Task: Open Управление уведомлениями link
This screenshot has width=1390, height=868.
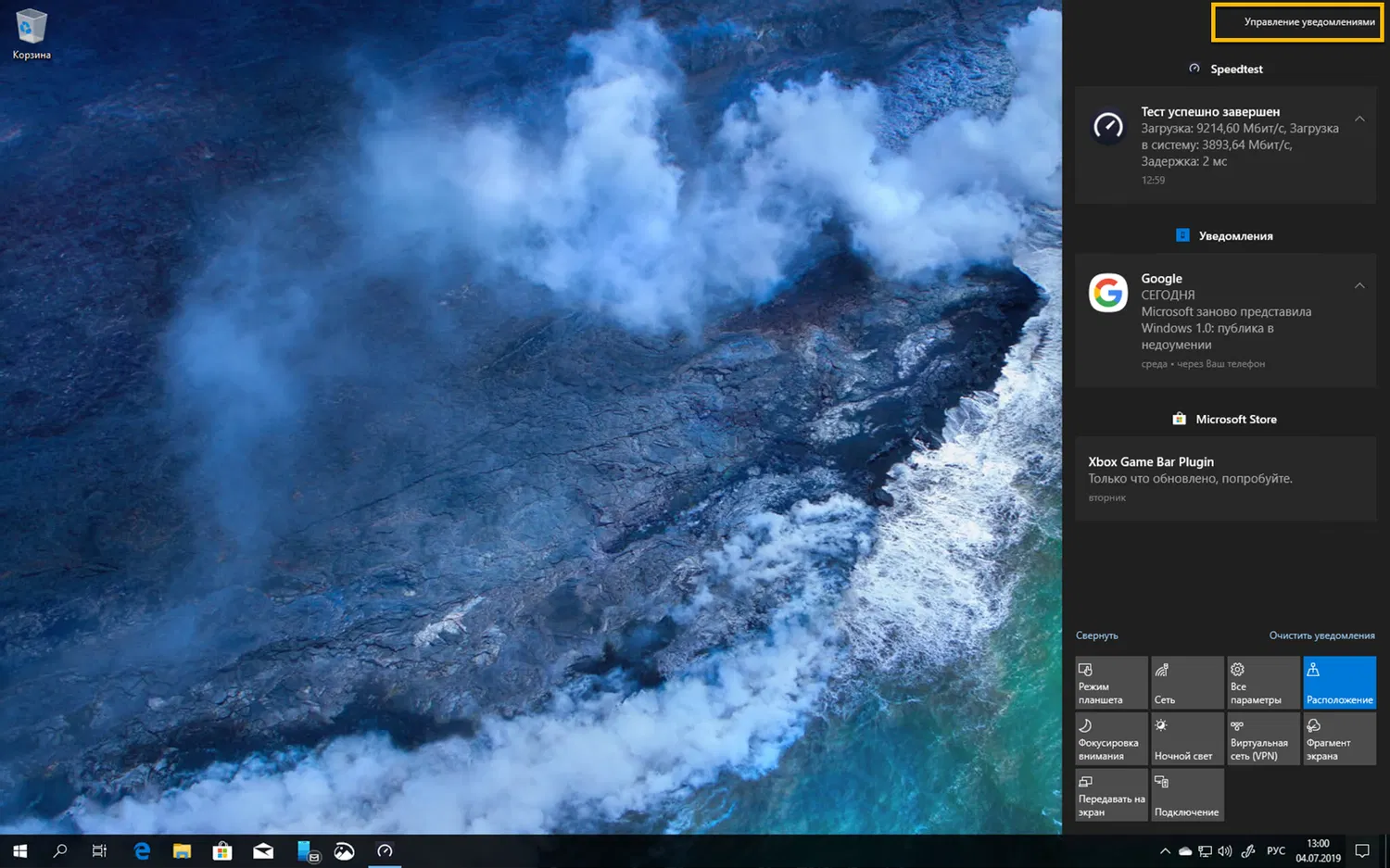Action: (1309, 21)
